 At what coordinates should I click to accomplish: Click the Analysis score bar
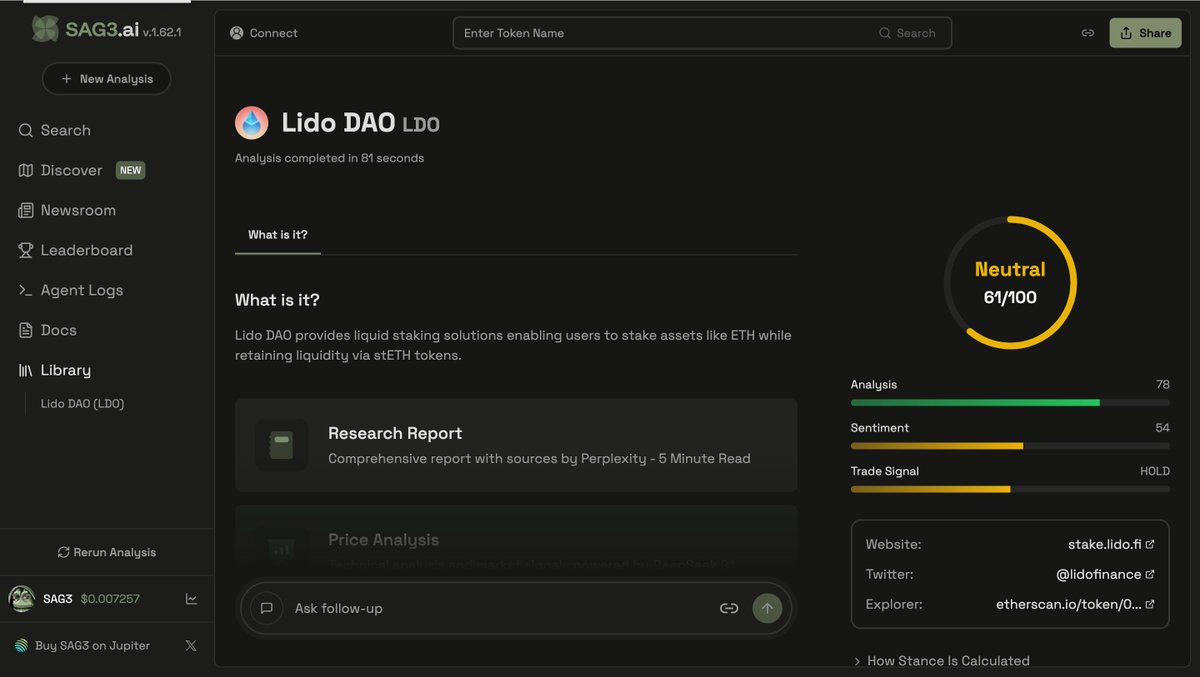[1010, 402]
